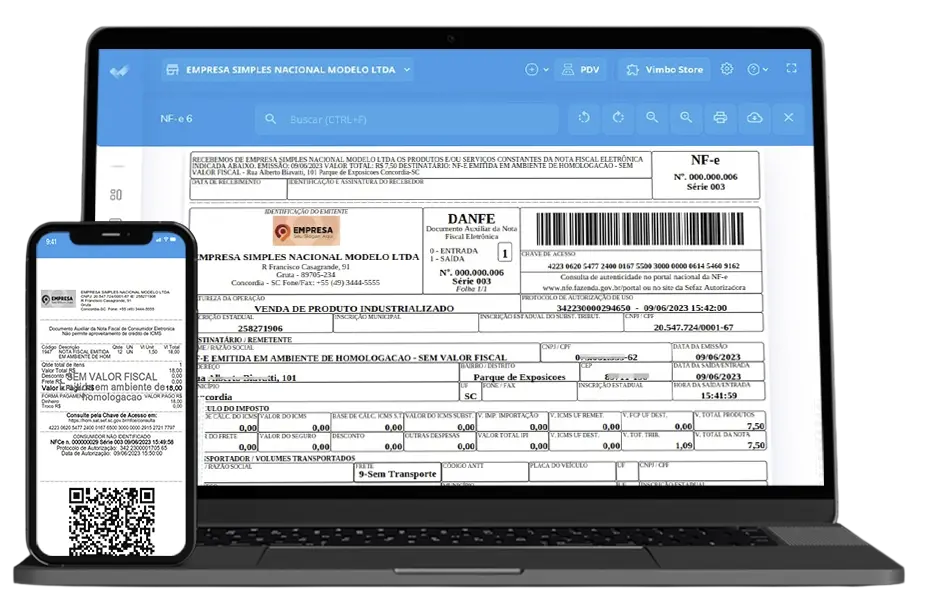Click the Buscar (CTRL+F) search field
The height and width of the screenshot is (607, 928).
click(x=407, y=119)
